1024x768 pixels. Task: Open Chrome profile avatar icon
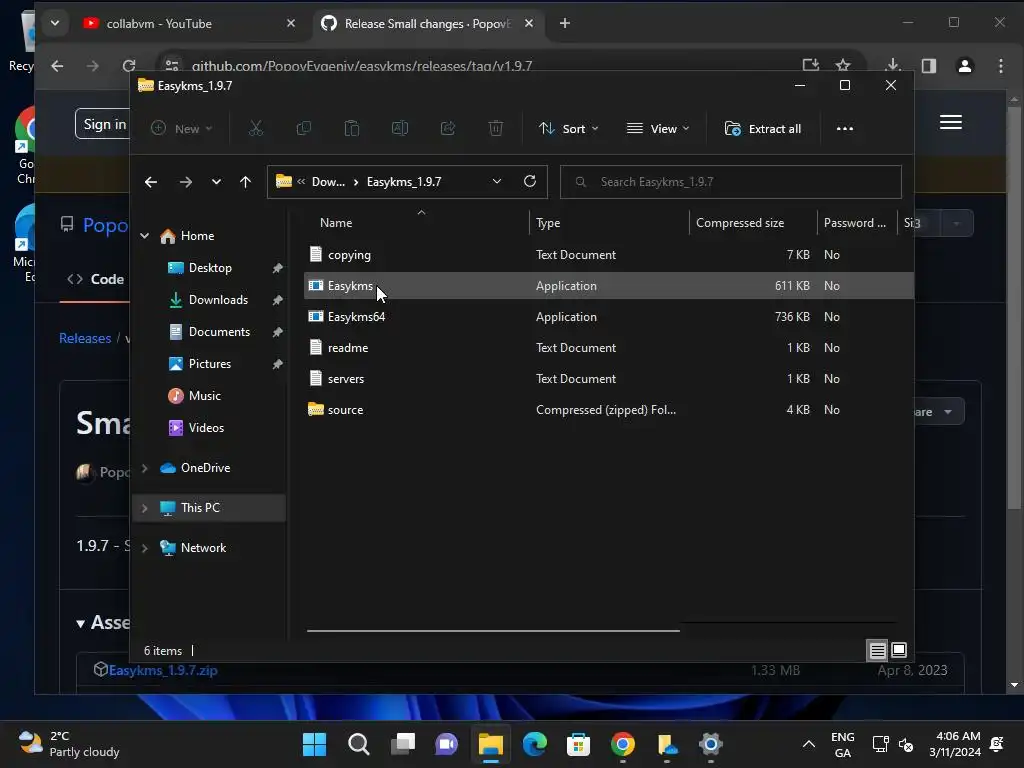click(965, 65)
